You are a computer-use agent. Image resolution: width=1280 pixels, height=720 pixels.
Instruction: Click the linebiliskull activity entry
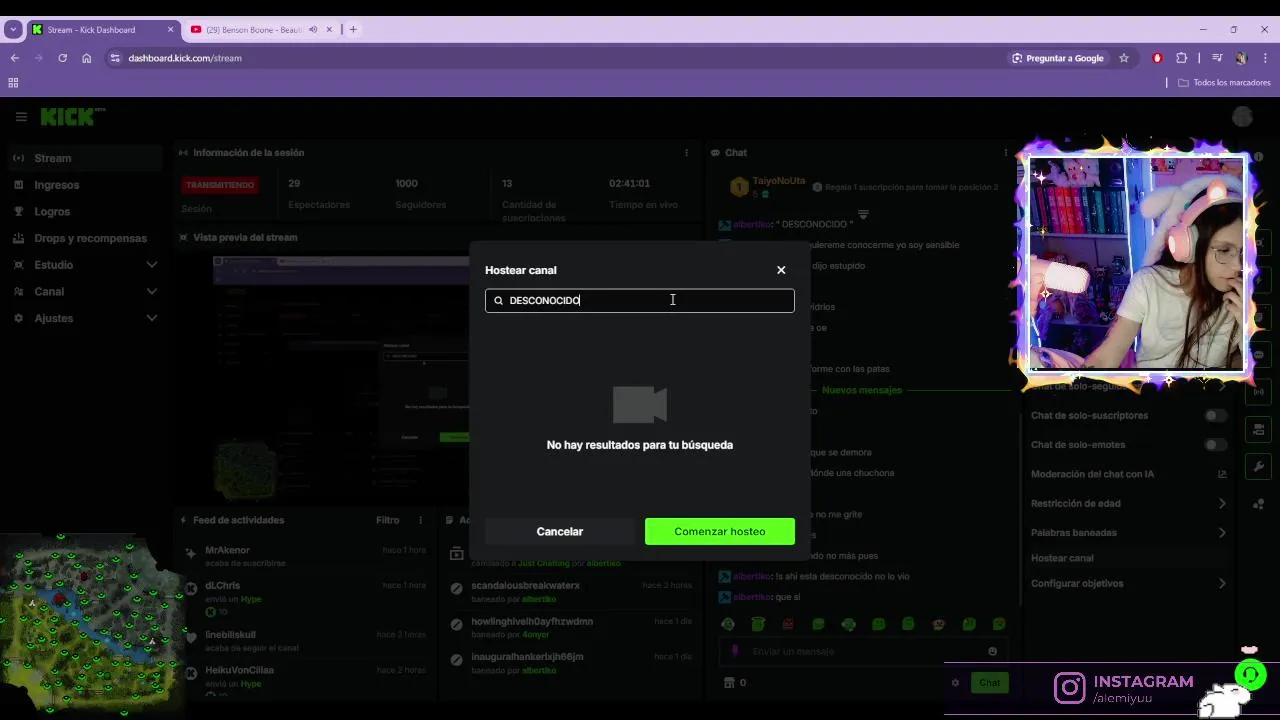[x=304, y=640]
